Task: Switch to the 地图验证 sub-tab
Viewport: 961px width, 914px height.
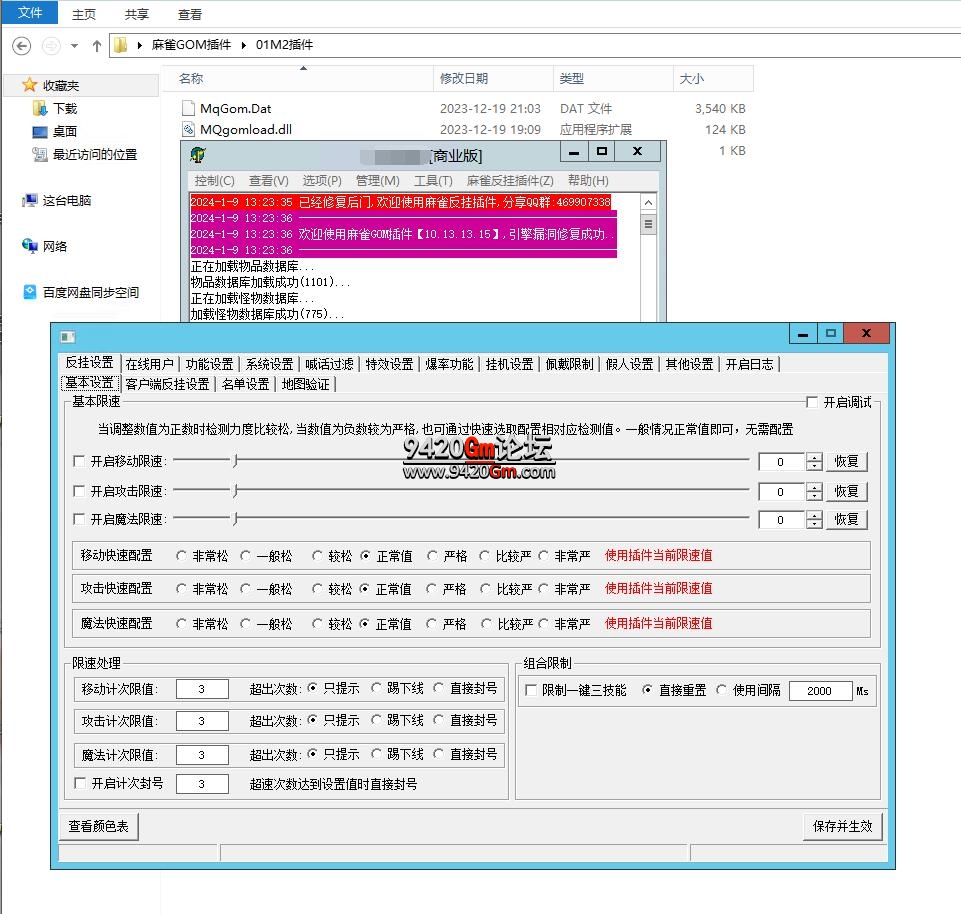Action: pos(305,384)
